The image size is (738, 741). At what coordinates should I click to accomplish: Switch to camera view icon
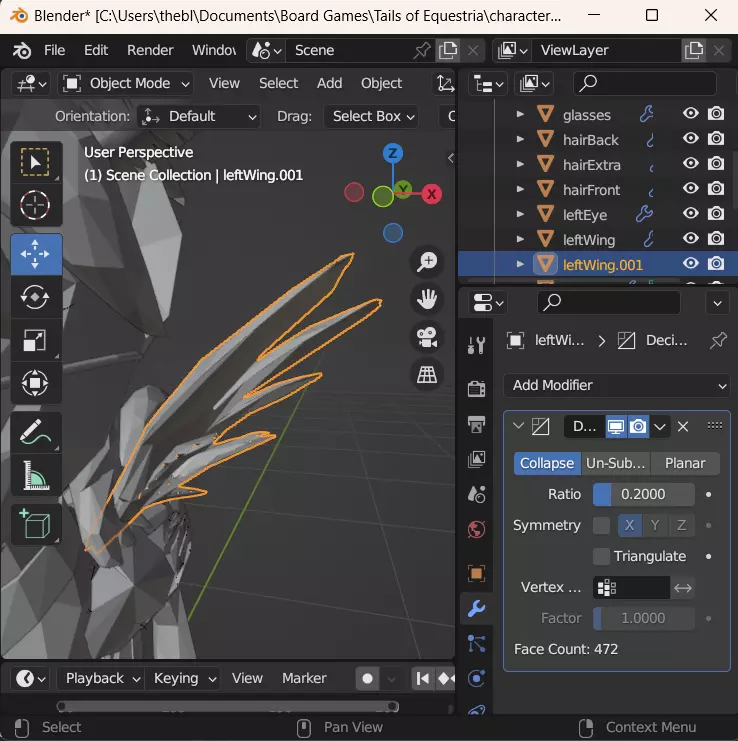pos(427,336)
